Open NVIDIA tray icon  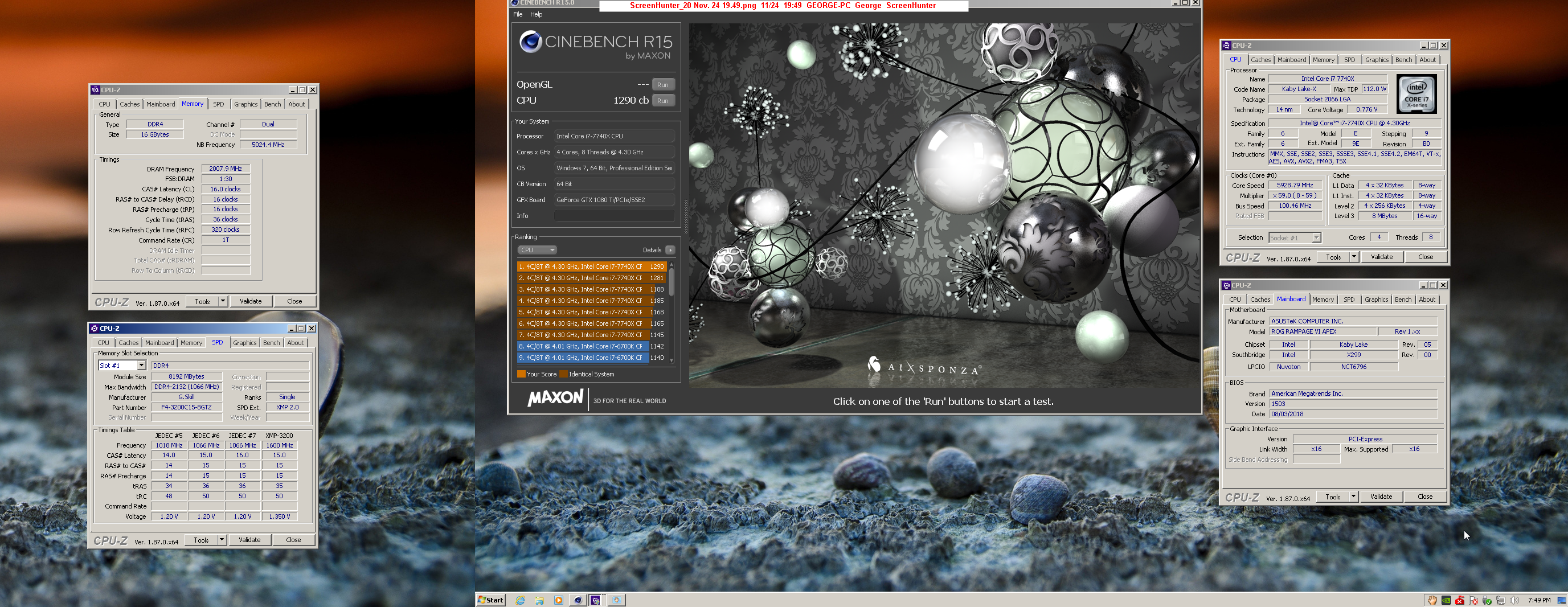click(1446, 600)
